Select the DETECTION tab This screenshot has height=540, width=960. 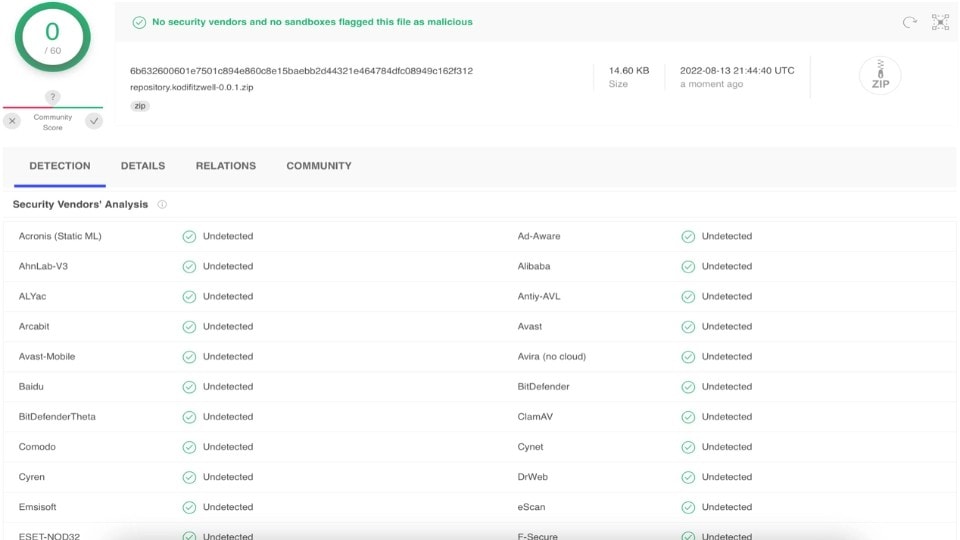60,166
